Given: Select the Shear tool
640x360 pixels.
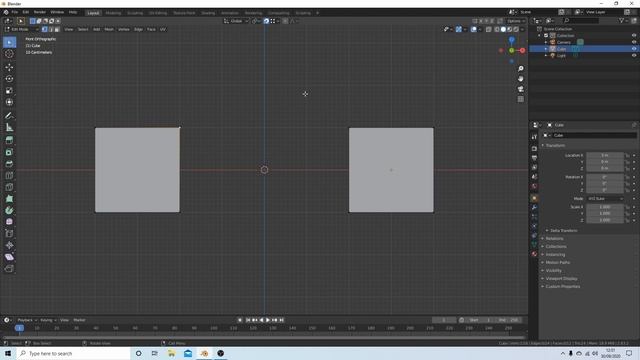Looking at the screenshot, I should (9, 257).
